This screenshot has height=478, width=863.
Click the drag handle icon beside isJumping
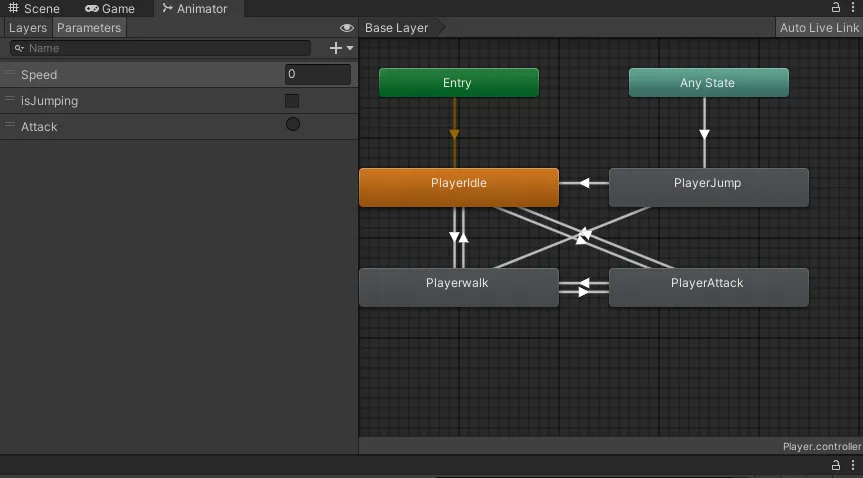pyautogui.click(x=9, y=99)
